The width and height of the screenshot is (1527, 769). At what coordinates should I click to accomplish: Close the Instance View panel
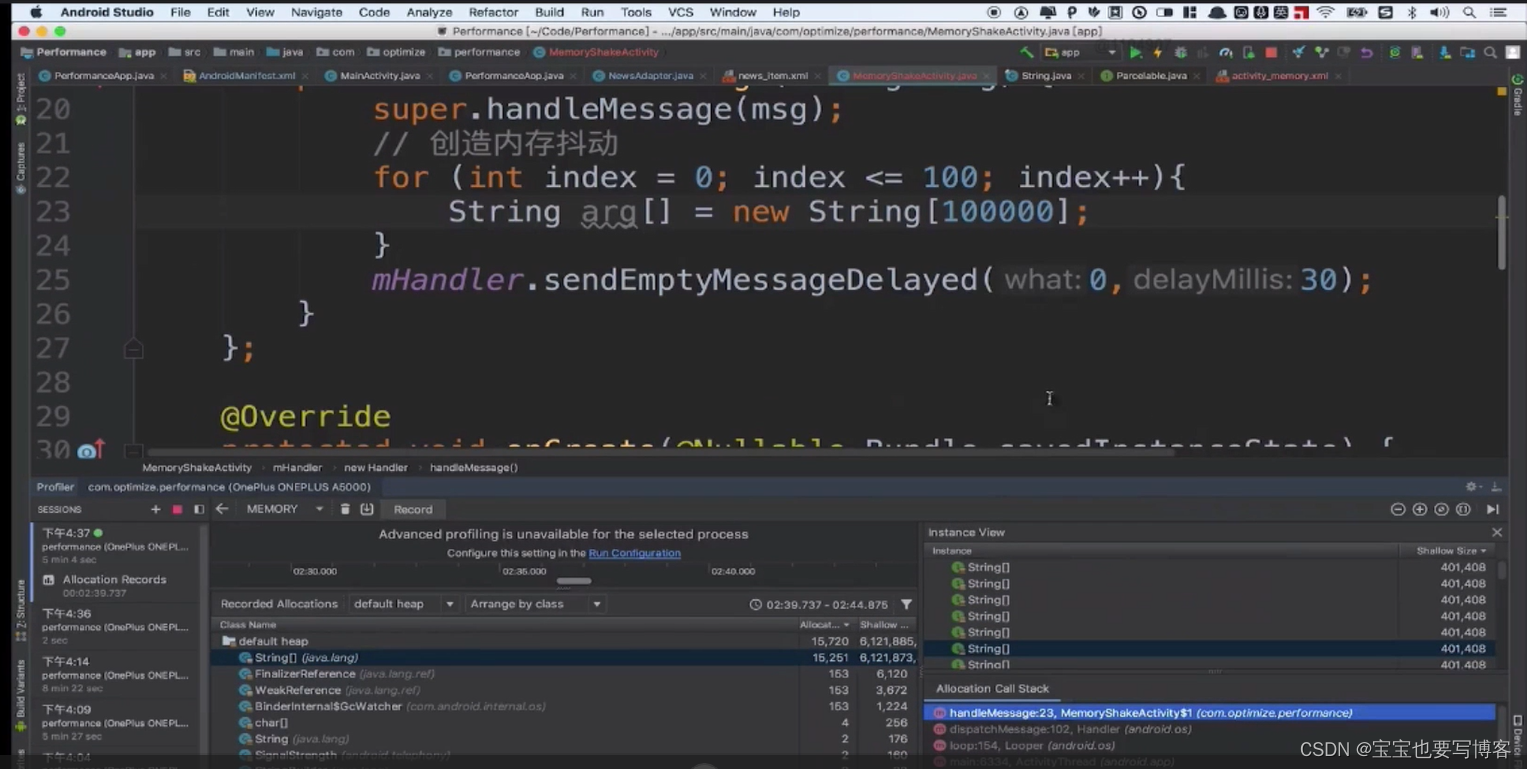tap(1497, 532)
